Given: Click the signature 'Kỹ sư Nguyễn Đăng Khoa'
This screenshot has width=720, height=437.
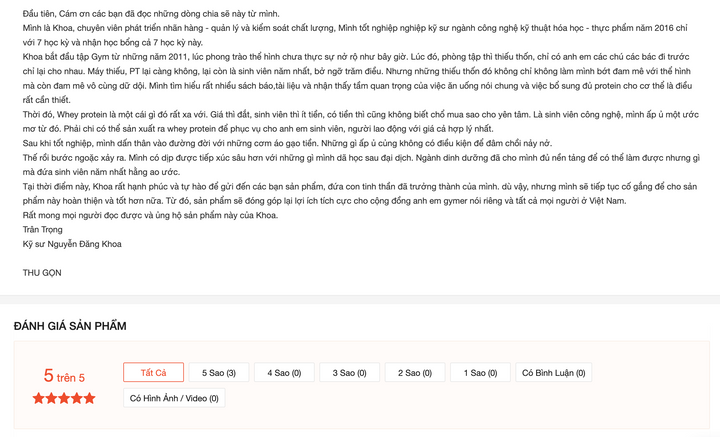Looking at the screenshot, I should (72, 244).
